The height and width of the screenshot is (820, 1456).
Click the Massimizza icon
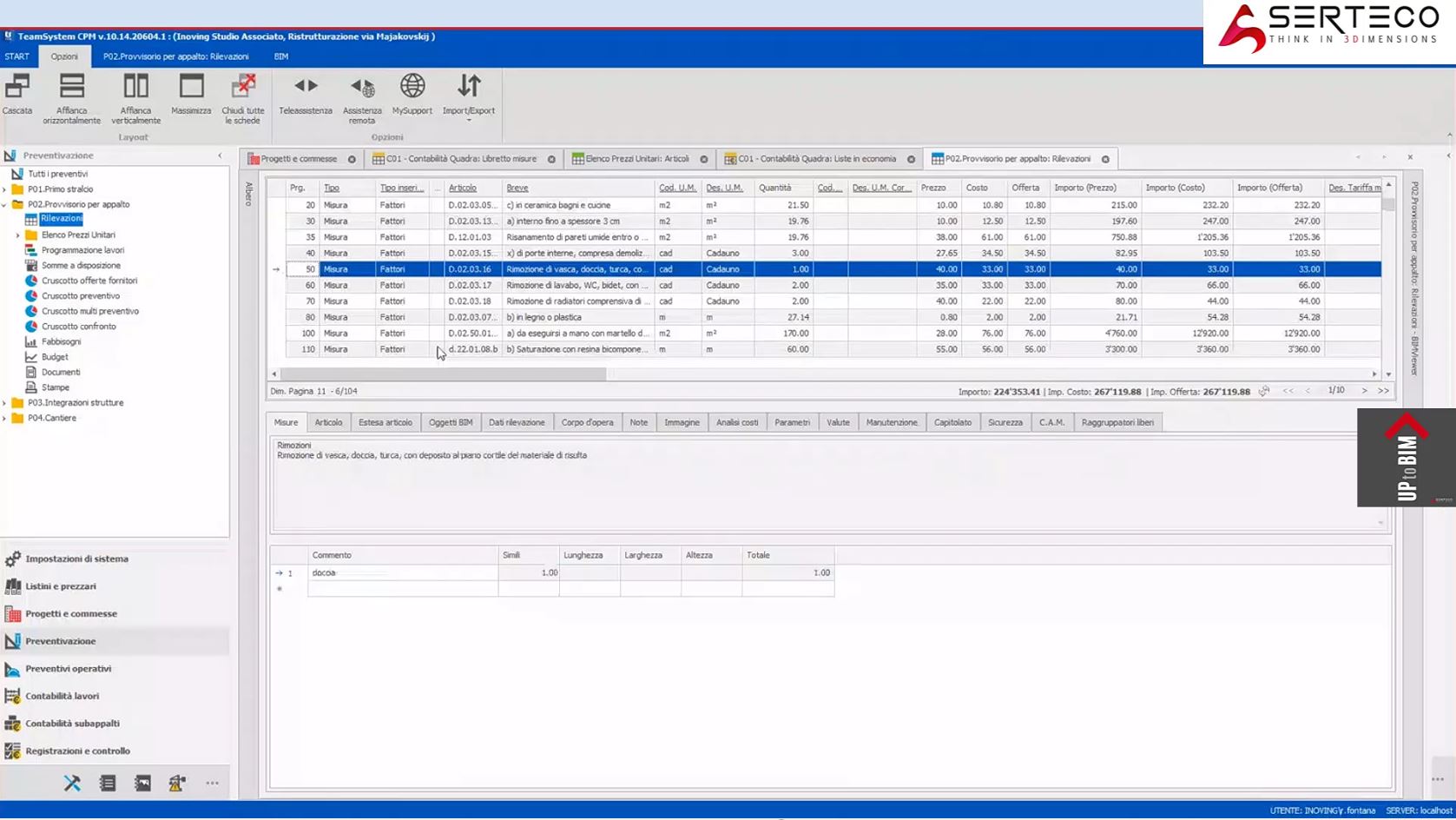coord(191,94)
